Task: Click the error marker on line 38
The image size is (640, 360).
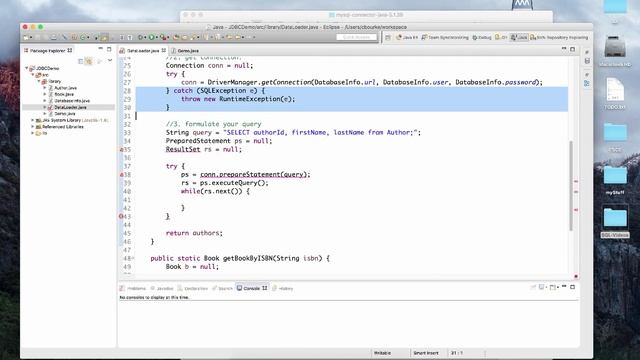Action: [121, 175]
